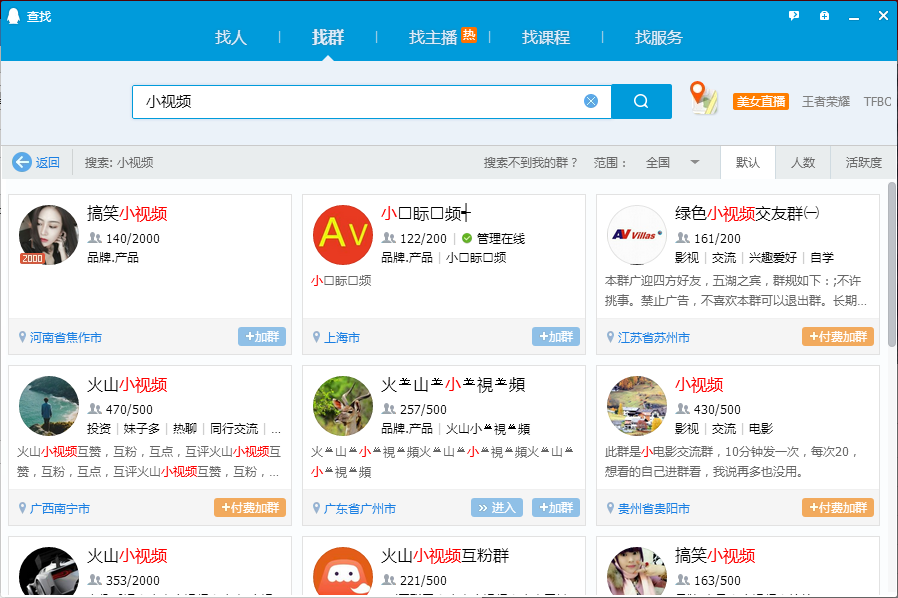This screenshot has width=898, height=598.
Task: Open the seaside avatar of the 470/500 group
Action: 49,406
